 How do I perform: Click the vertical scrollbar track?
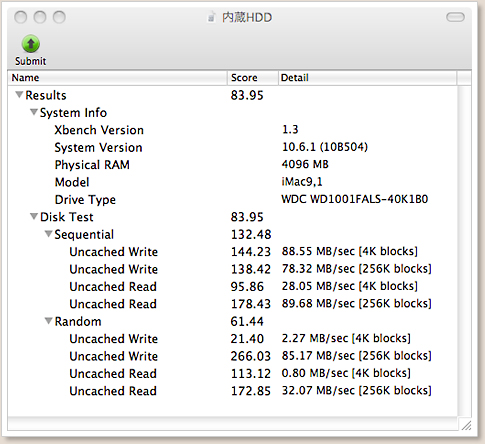(x=464, y=251)
